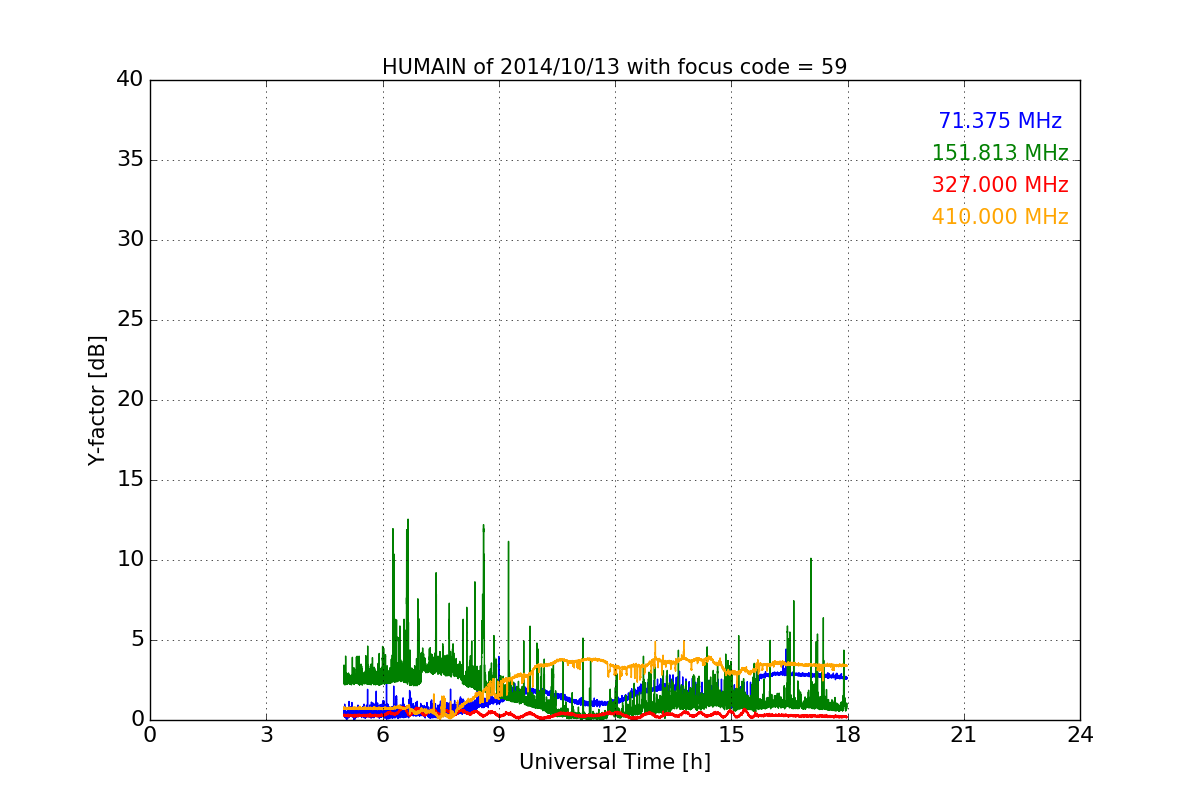The height and width of the screenshot is (800, 1200).
Task: Click the y-axis tick label 20
Action: 129,400
